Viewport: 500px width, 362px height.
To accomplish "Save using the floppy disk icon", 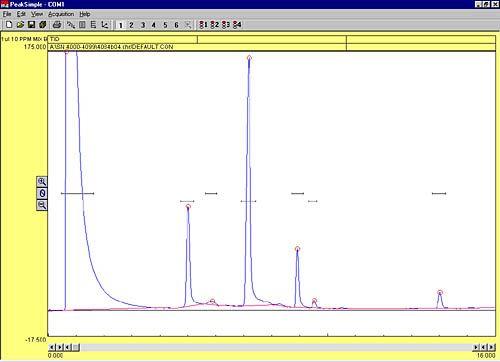I will [31, 25].
